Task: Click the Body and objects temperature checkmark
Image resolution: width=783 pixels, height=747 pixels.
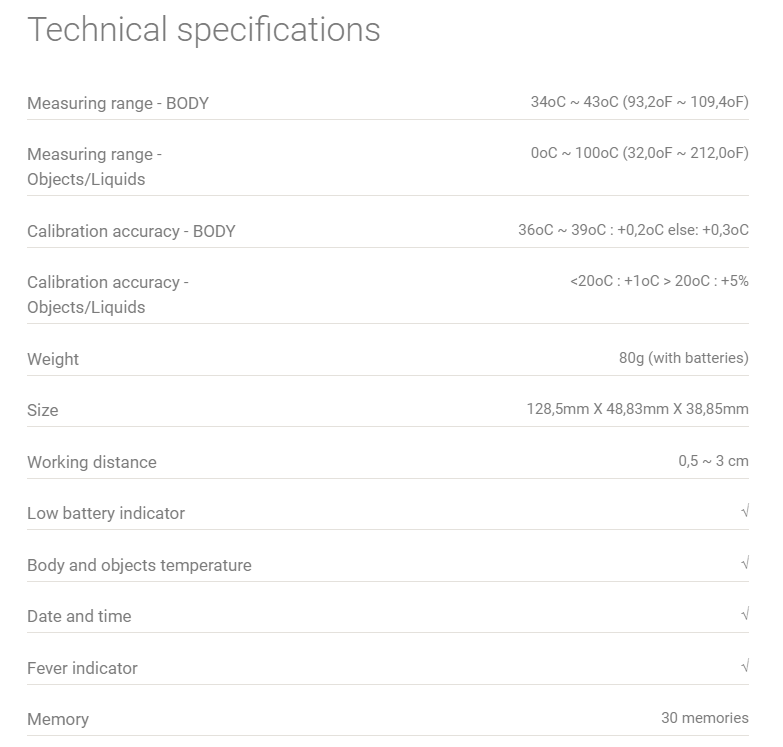Action: [745, 564]
